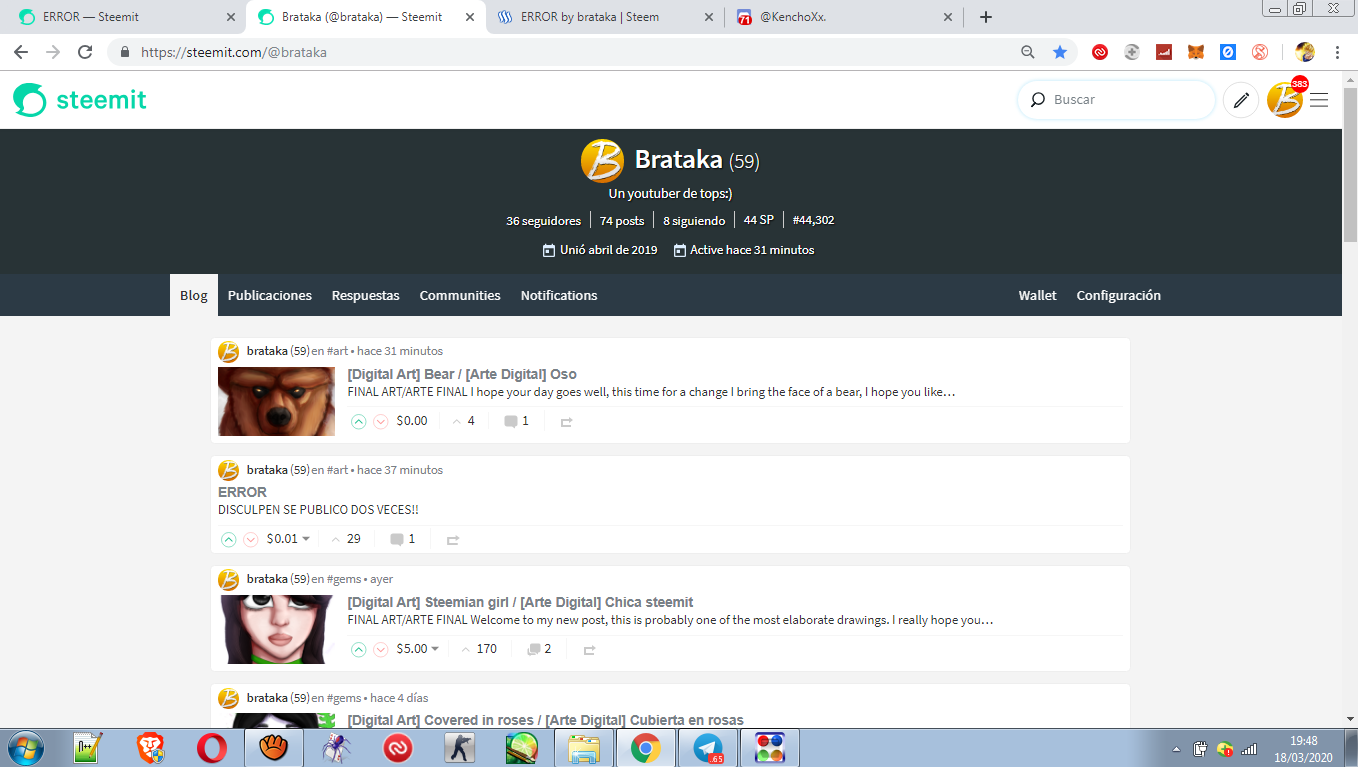Click the 74 posts link

point(622,221)
